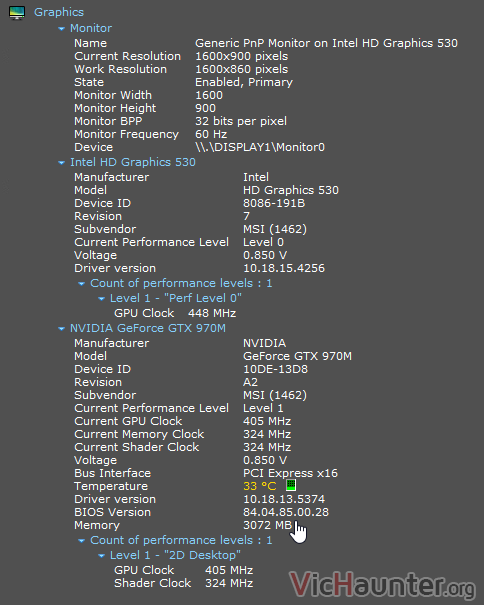This screenshot has width=484, height=605.
Task: Collapse NVIDIA Count of performance levels arrow
Action: [x=81, y=541]
